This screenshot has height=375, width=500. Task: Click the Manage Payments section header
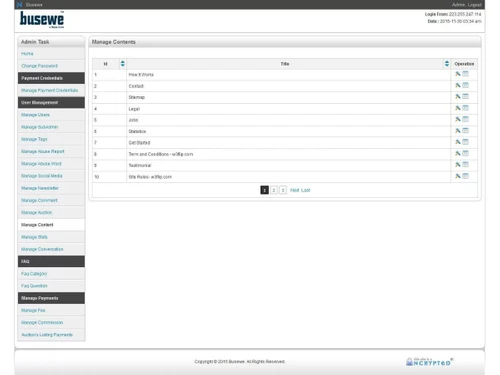[51, 298]
